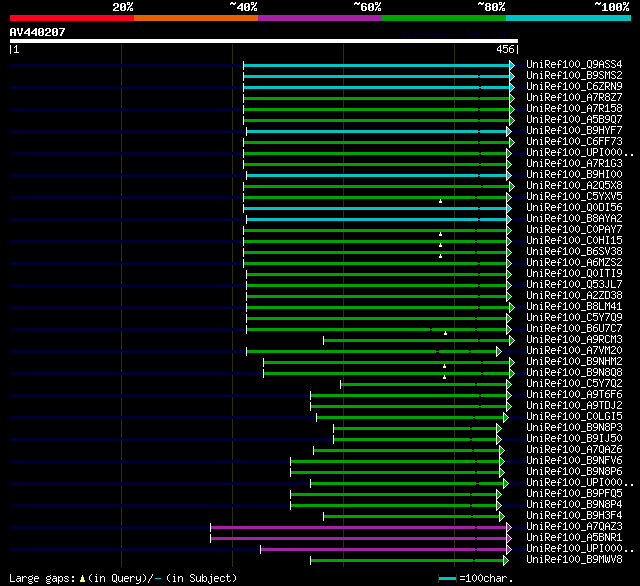Screen dimensions: 640x586
Task: Click the UniRef100_C0HI15 label
Action: [574, 241]
